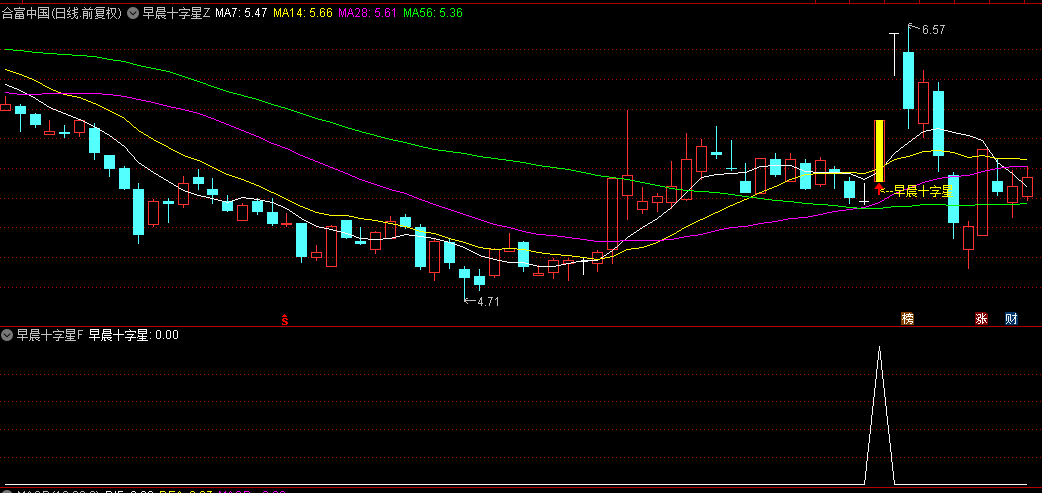This screenshot has width=1042, height=493.
Task: Click the 榜 event marker icon
Action: point(908,319)
